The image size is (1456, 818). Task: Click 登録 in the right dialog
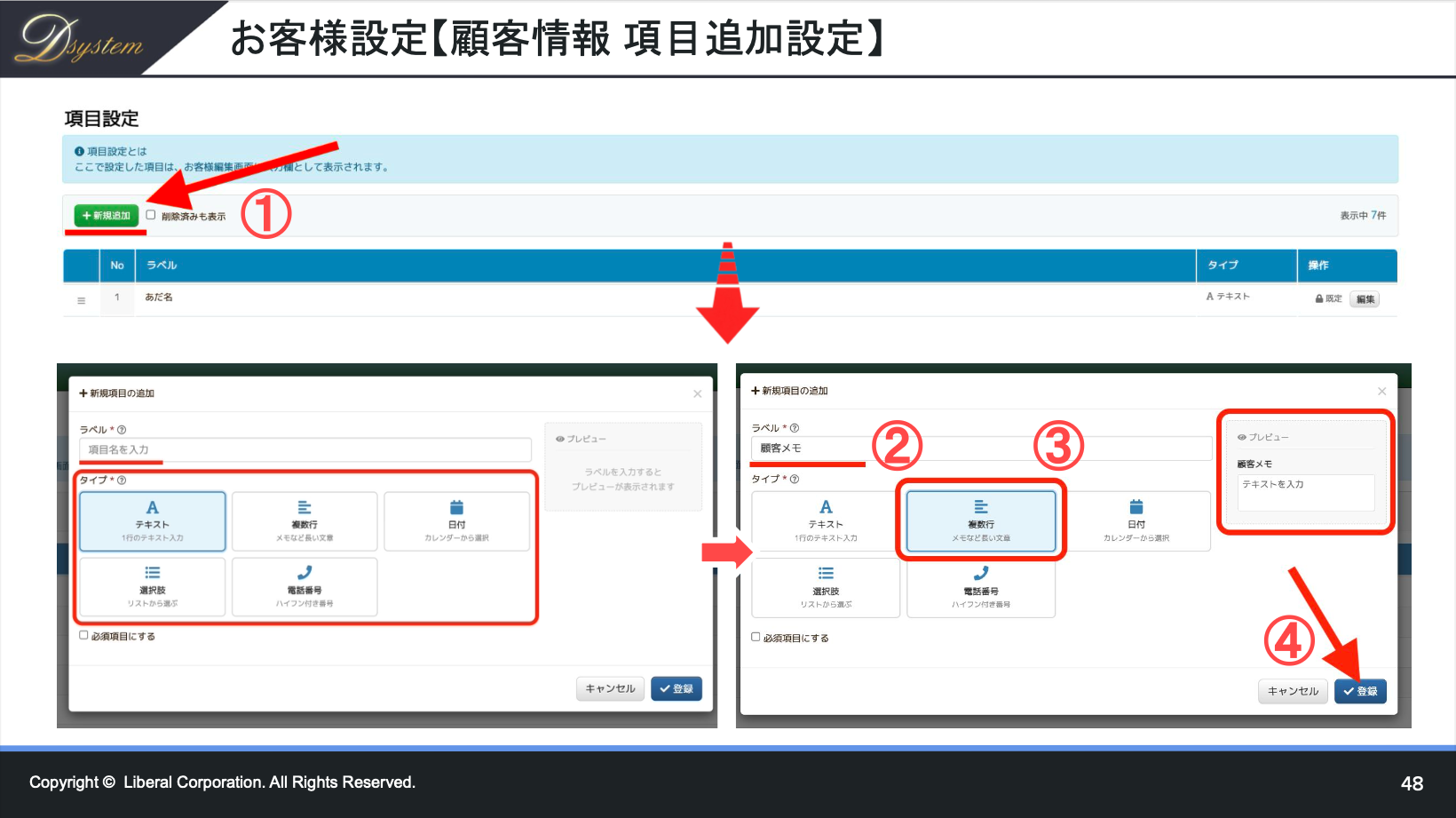(1360, 691)
